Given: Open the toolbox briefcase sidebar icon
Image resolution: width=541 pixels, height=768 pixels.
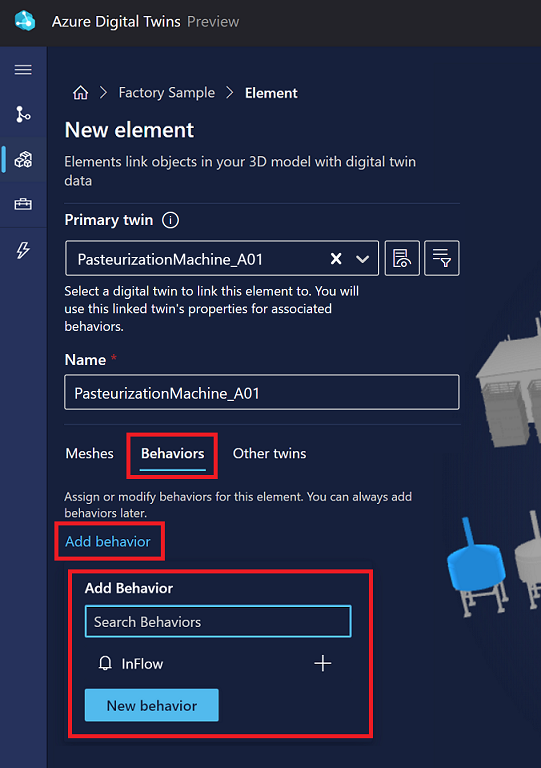Looking at the screenshot, I should (23, 204).
